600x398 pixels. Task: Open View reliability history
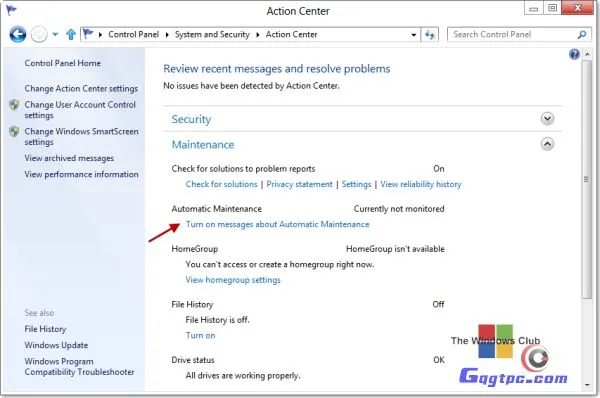pos(421,184)
